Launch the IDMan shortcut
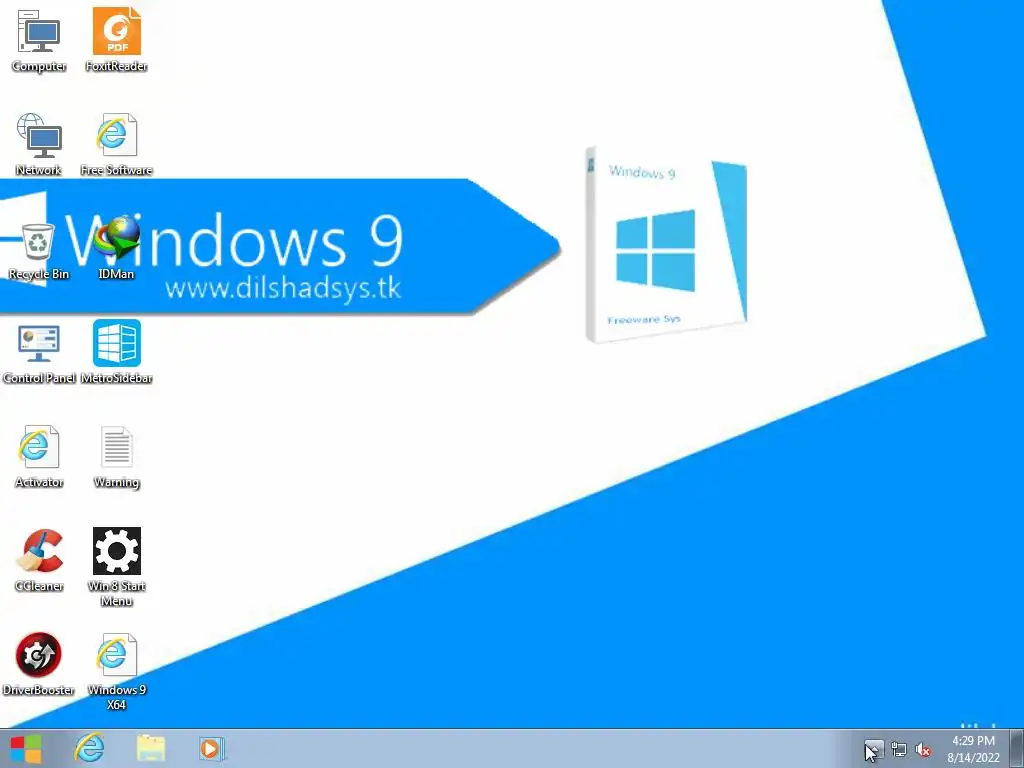 click(116, 249)
